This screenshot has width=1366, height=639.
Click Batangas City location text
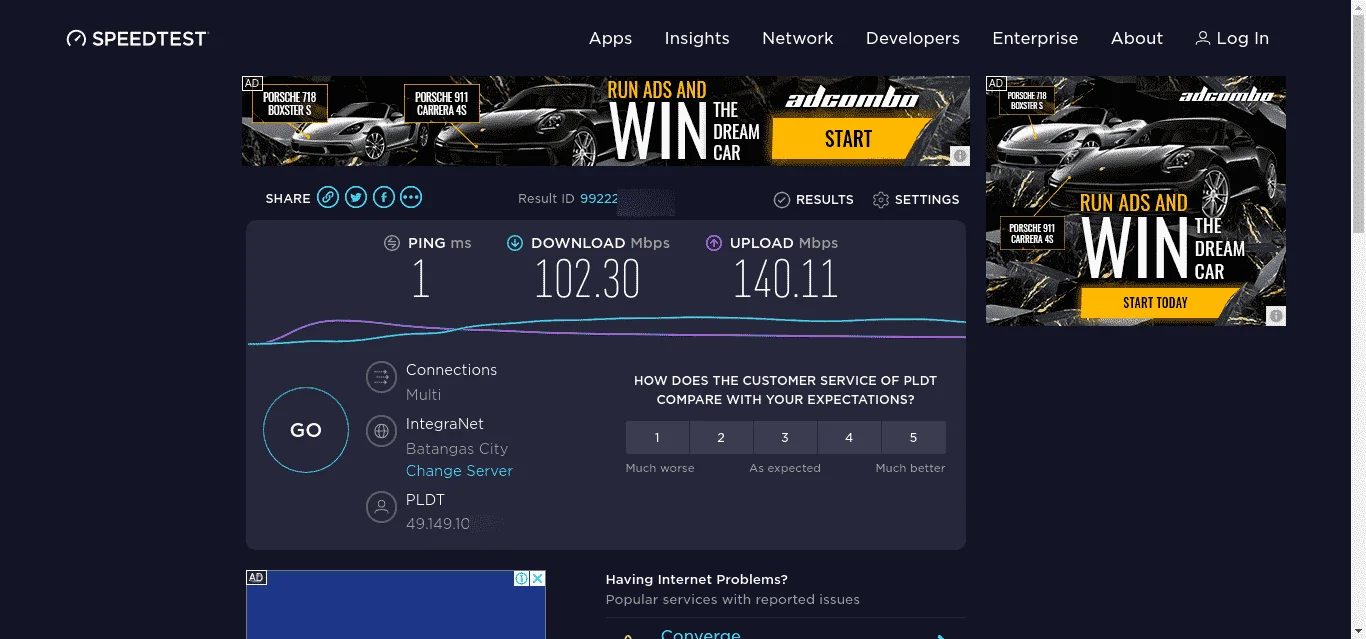[x=457, y=449]
